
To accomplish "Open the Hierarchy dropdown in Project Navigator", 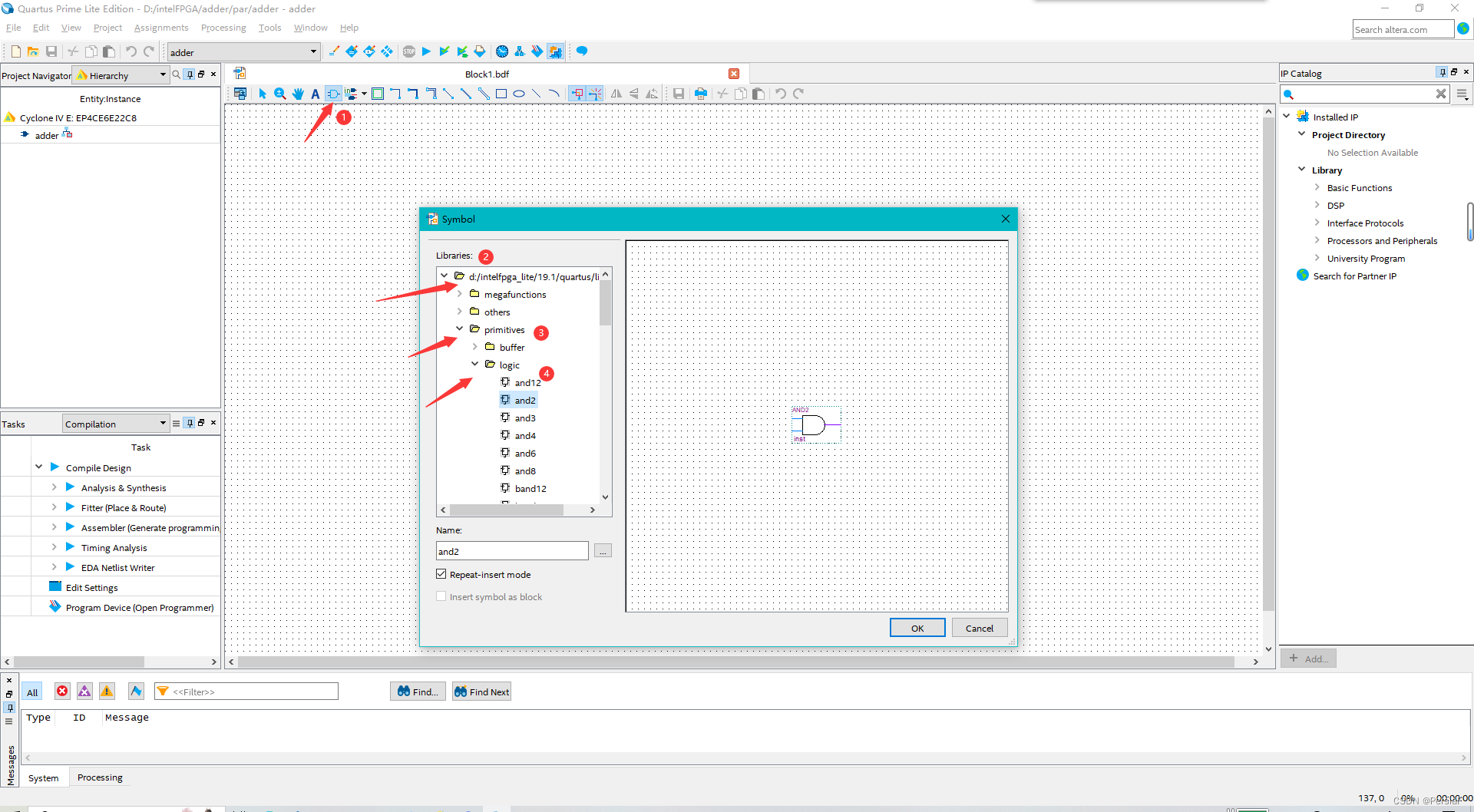I will point(163,75).
